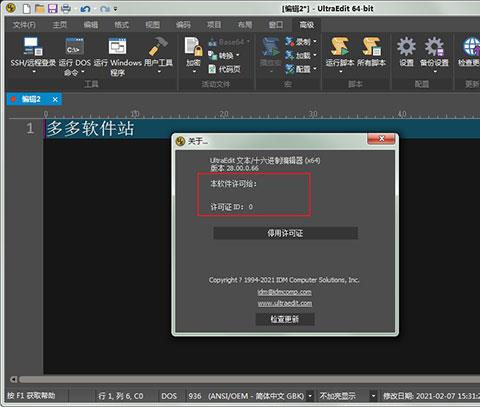This screenshot has height=407, width=480.
Task: Expand 用户工具 dropdown arrow
Action: click(159, 71)
